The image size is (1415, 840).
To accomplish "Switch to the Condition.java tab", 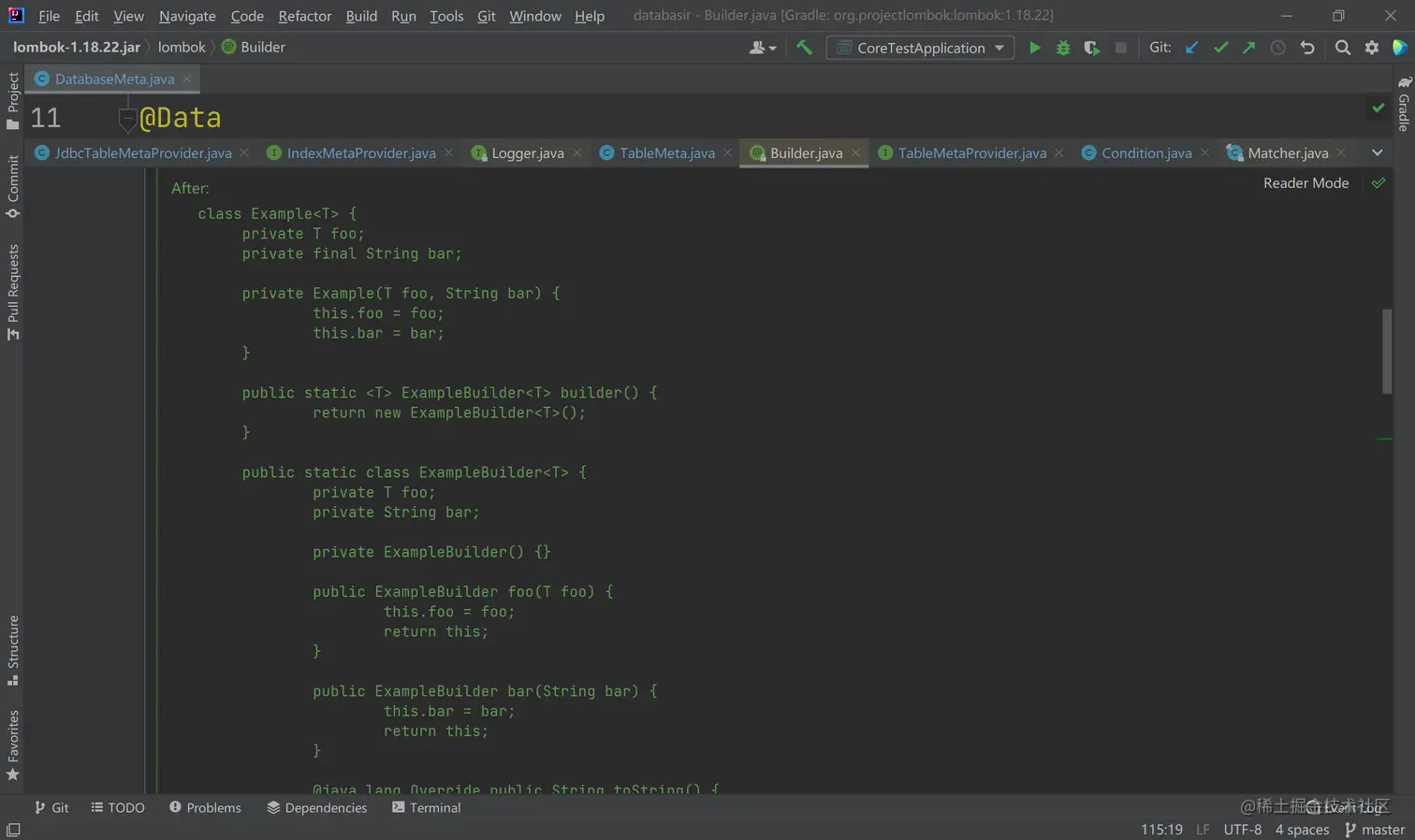I will [1146, 152].
